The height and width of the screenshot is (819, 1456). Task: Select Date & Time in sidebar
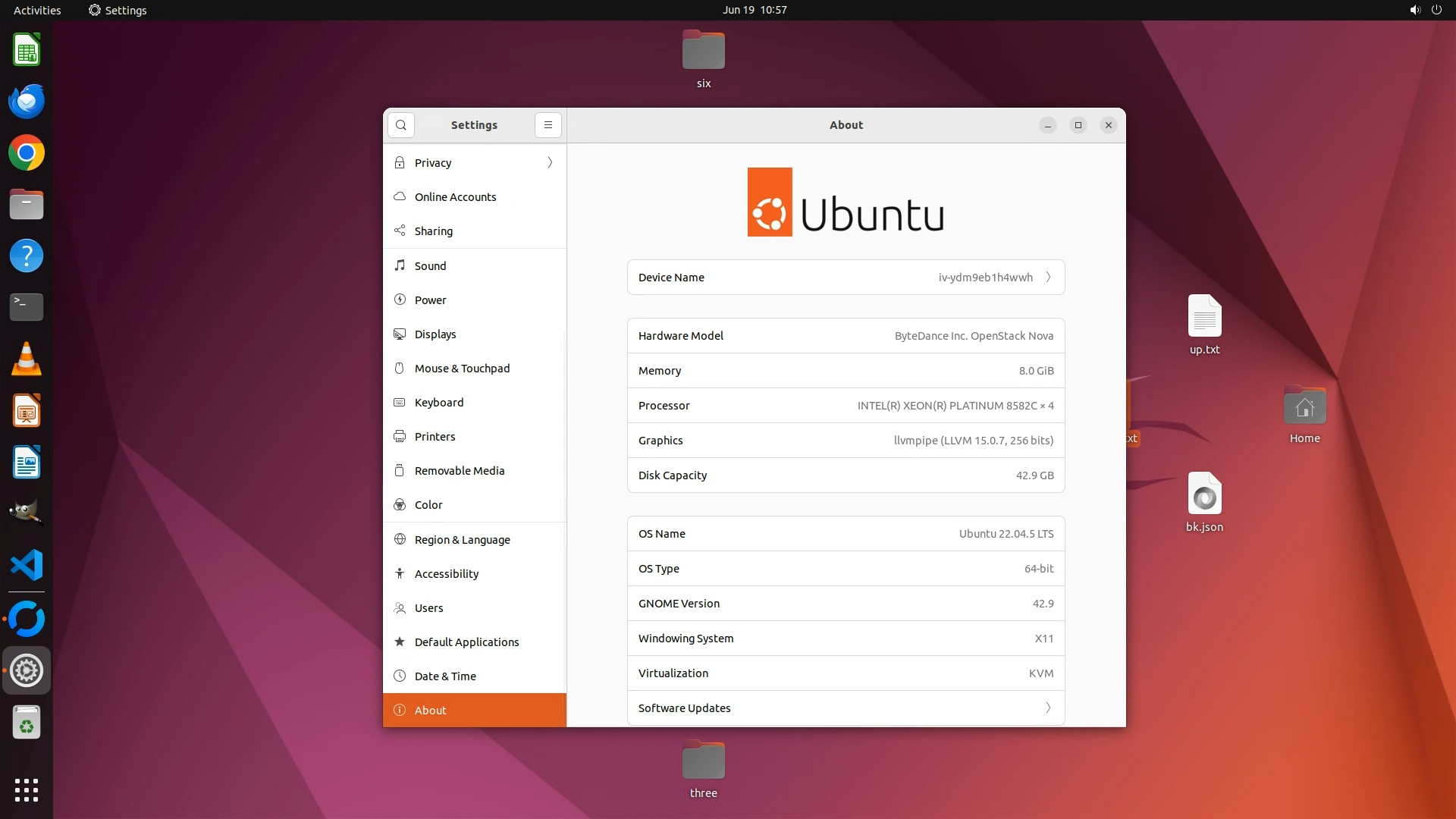click(445, 676)
